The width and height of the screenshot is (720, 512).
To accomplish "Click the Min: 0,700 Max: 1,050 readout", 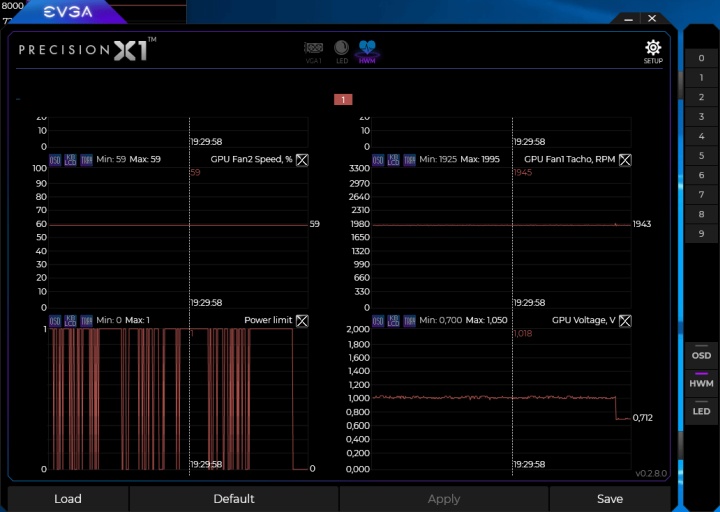I will [x=463, y=320].
